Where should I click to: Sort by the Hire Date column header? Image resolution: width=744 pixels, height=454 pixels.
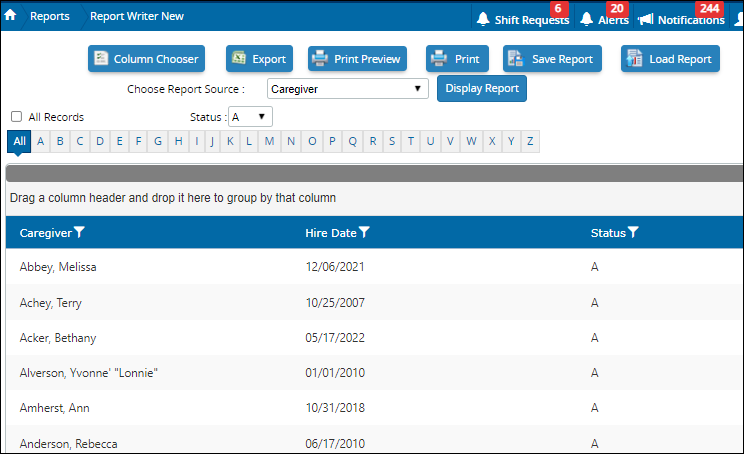[331, 233]
